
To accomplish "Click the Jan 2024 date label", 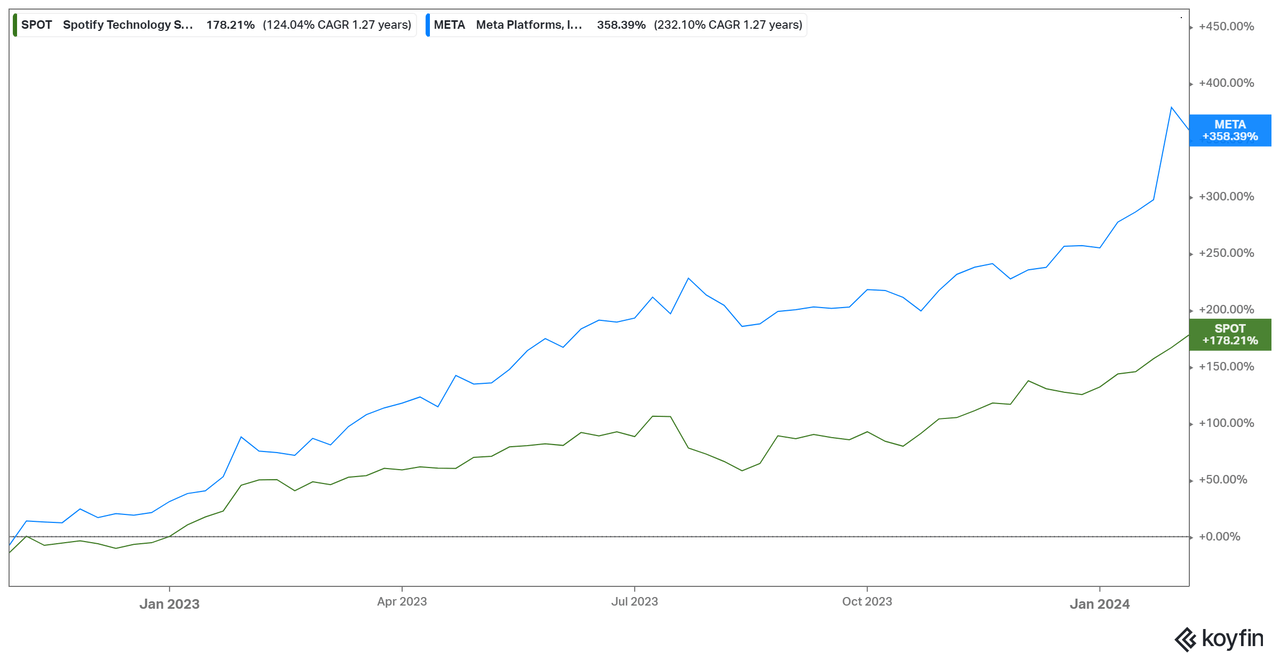I will (x=1099, y=603).
